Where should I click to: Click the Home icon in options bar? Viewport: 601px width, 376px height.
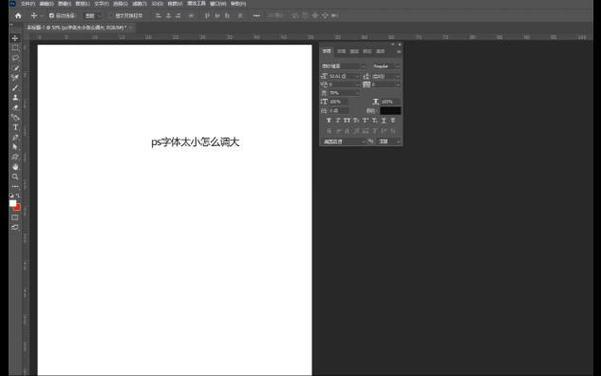point(18,16)
